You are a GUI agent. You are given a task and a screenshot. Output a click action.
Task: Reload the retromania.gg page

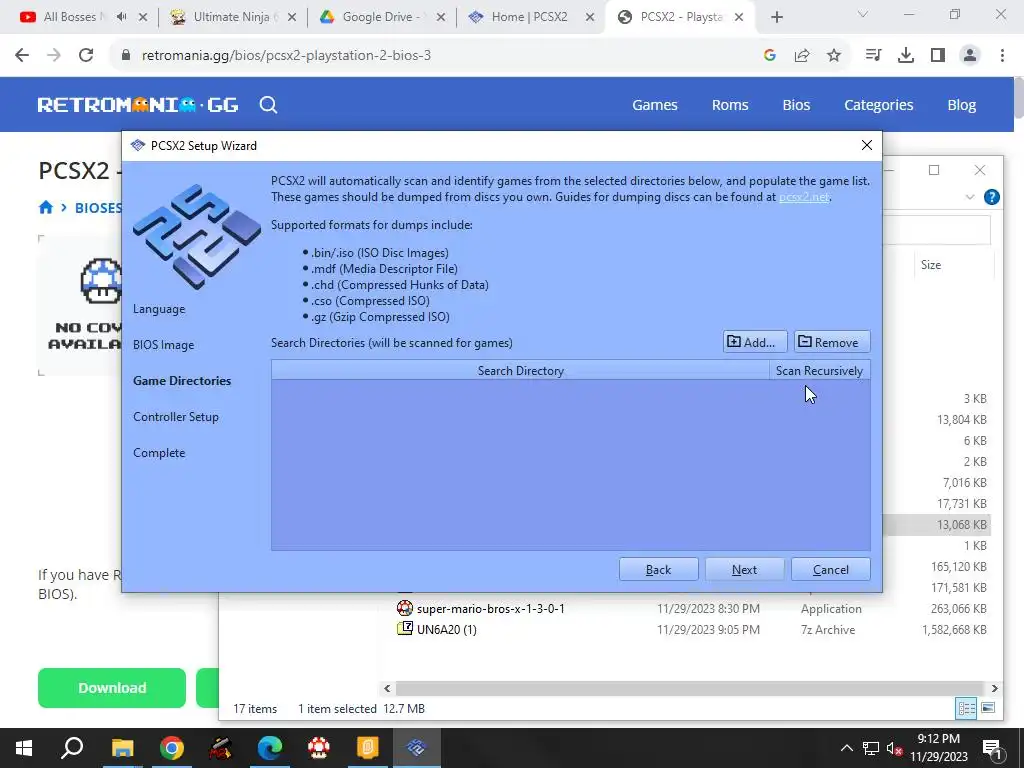click(x=86, y=56)
